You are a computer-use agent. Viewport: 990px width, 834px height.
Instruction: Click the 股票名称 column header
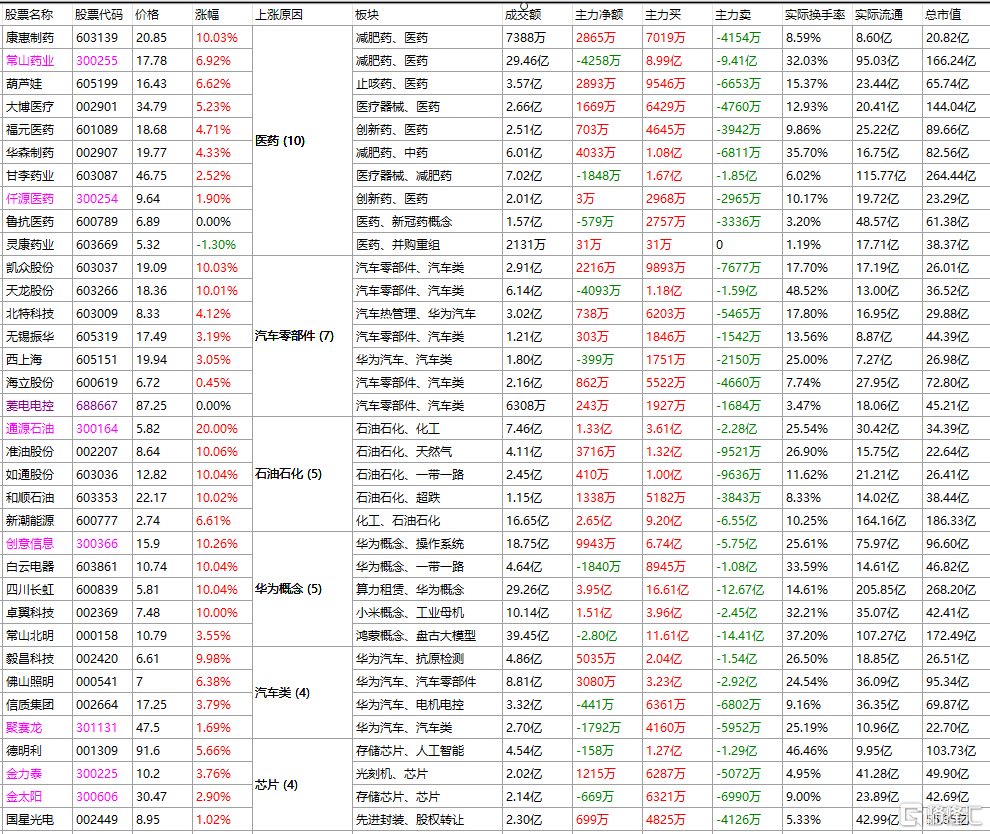(x=29, y=15)
